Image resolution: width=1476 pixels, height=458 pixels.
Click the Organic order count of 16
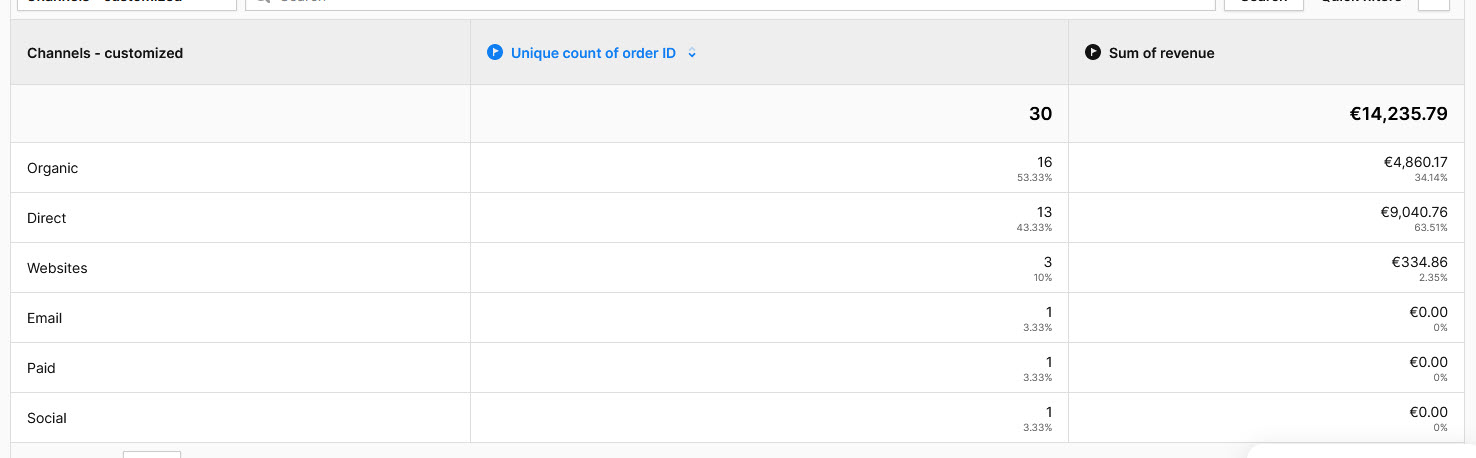1044,162
